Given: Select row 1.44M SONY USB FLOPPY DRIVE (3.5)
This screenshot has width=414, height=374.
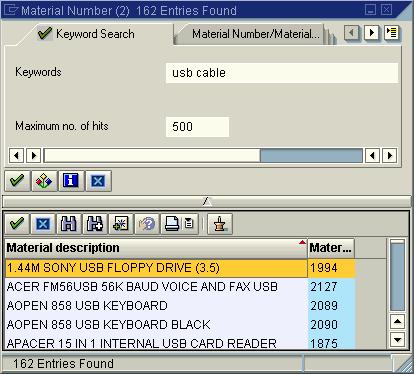Looking at the screenshot, I should (156, 268).
